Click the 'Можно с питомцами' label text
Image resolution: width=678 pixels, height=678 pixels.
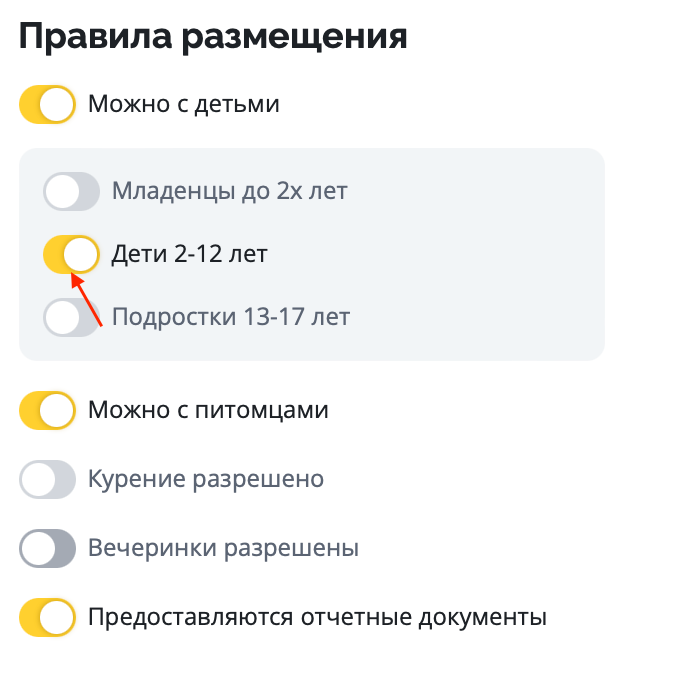point(208,411)
